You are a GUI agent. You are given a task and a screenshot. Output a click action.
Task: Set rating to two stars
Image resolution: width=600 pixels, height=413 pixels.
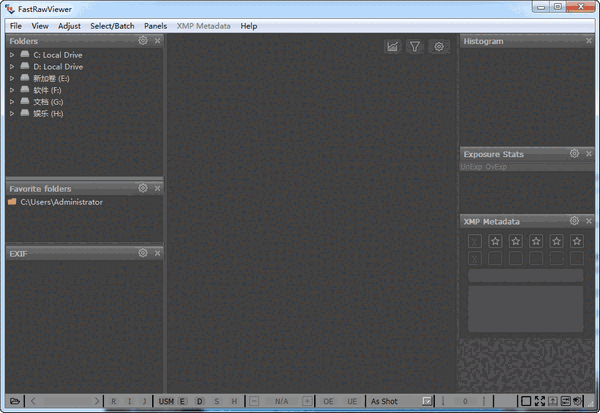[515, 241]
